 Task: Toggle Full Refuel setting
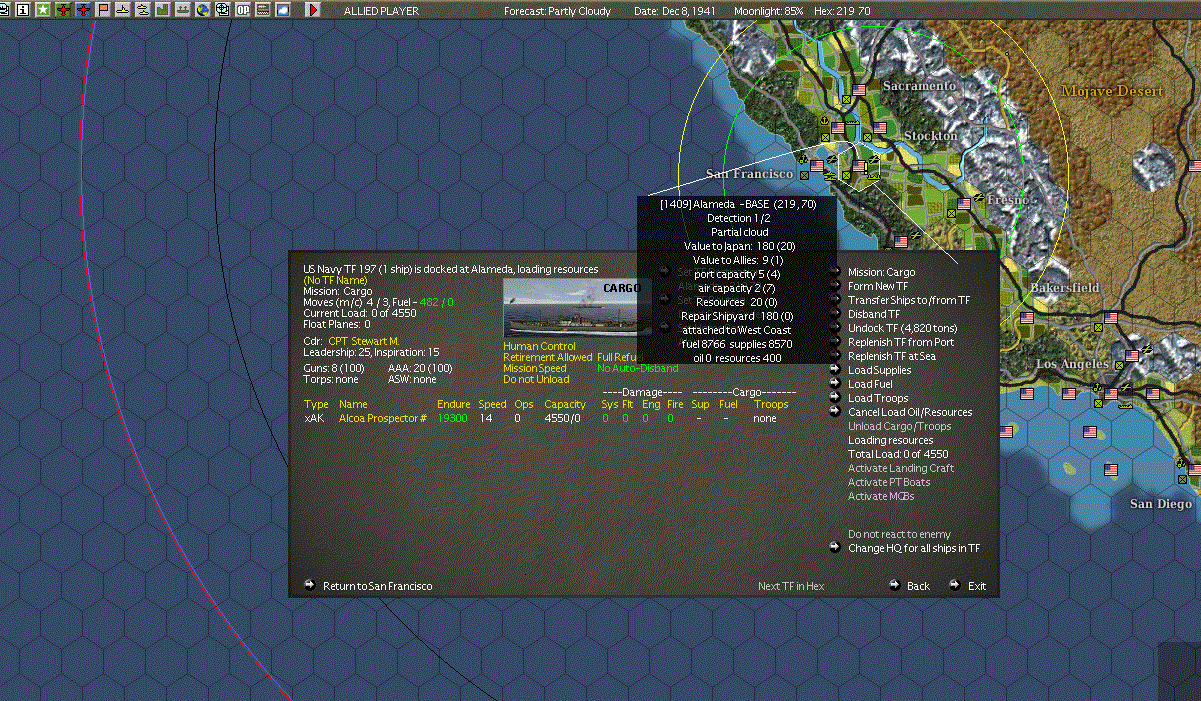617,357
